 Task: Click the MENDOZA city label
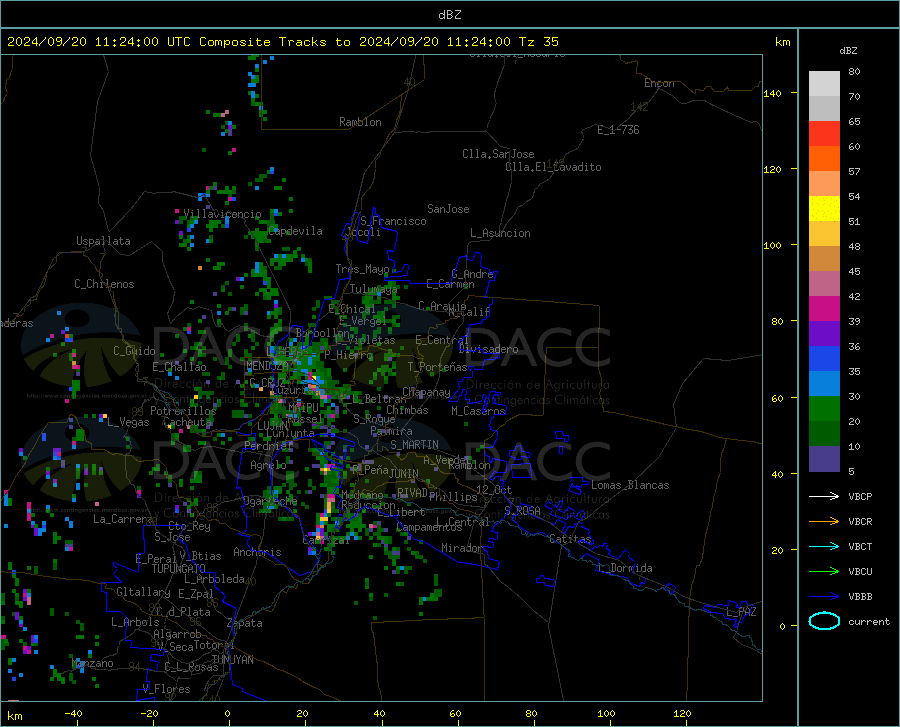pyautogui.click(x=267, y=366)
